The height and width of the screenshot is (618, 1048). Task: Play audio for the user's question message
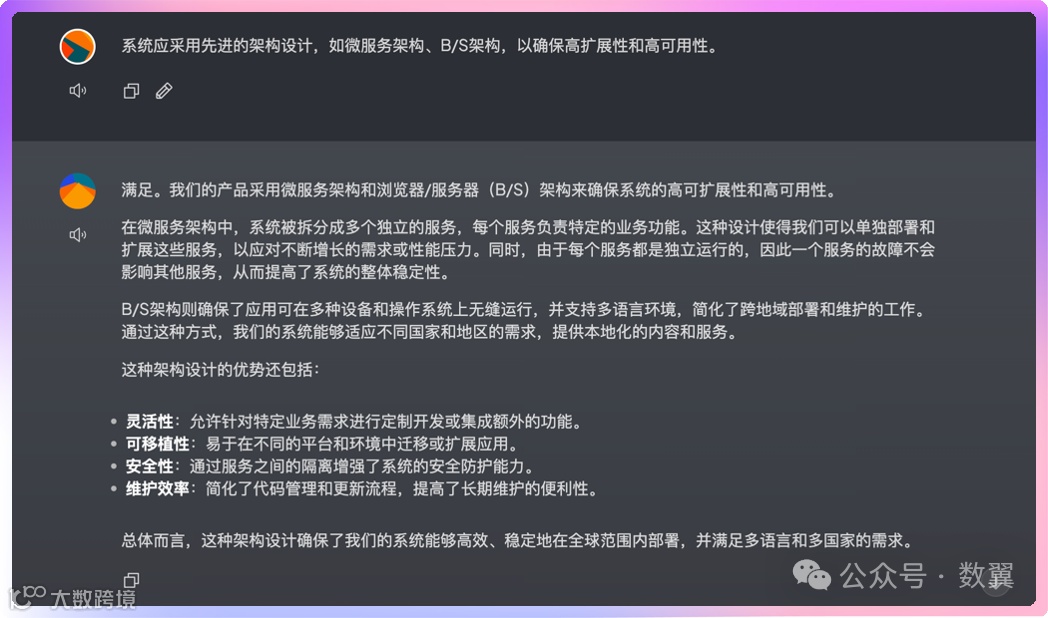point(78,90)
